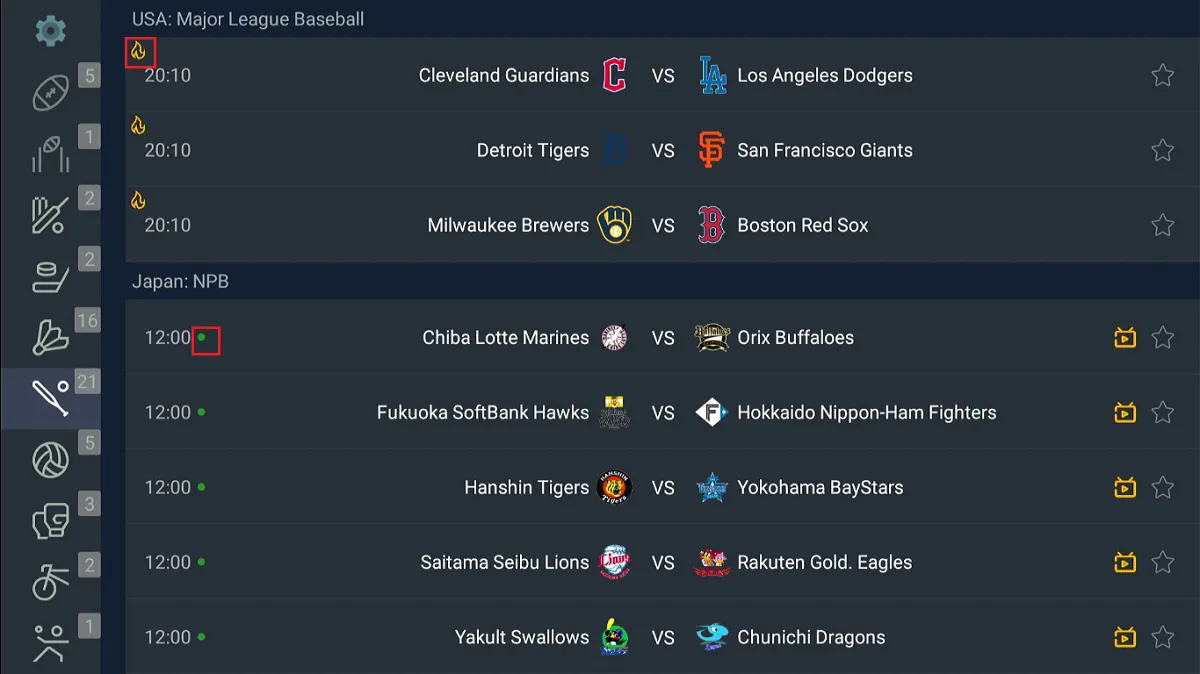Viewport: 1200px width, 674px height.
Task: Add Yakult Swallows match to favorites
Action: click(1162, 637)
